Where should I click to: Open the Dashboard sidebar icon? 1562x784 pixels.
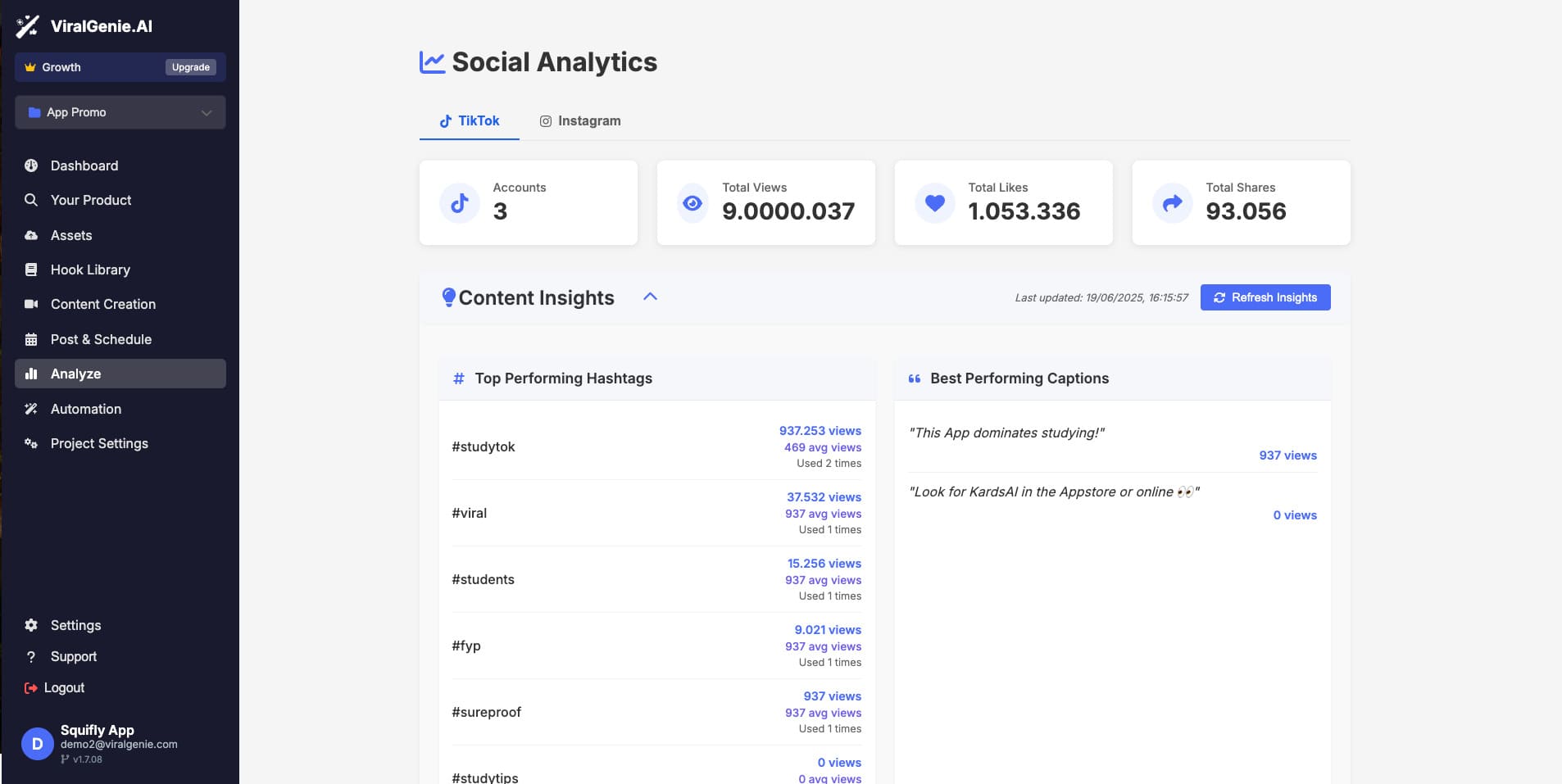point(31,165)
